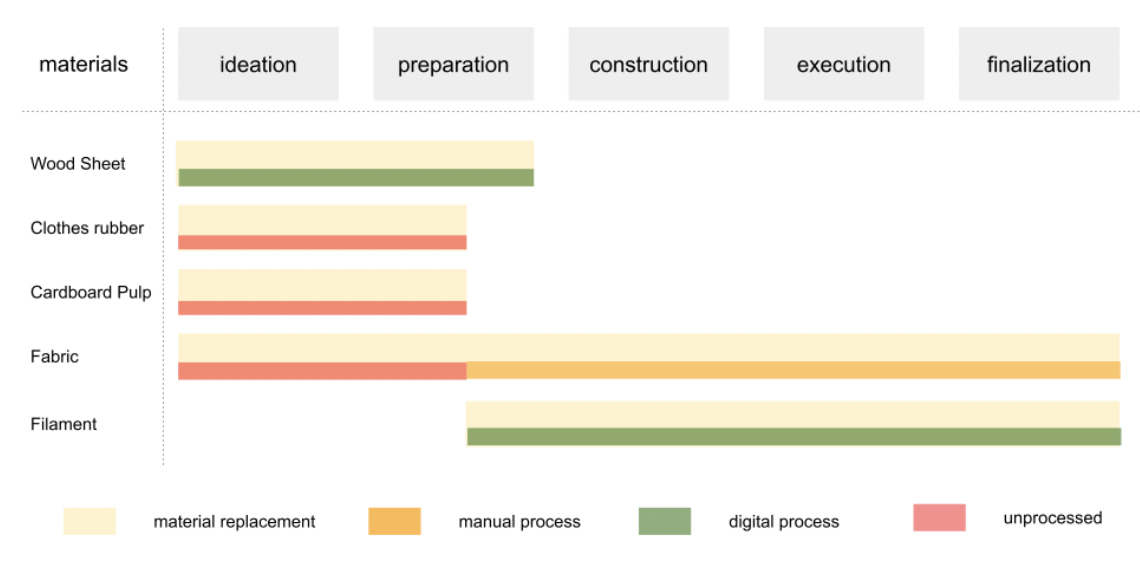The image size is (1140, 574).
Task: Click the Filament row label
Action: pos(63,424)
